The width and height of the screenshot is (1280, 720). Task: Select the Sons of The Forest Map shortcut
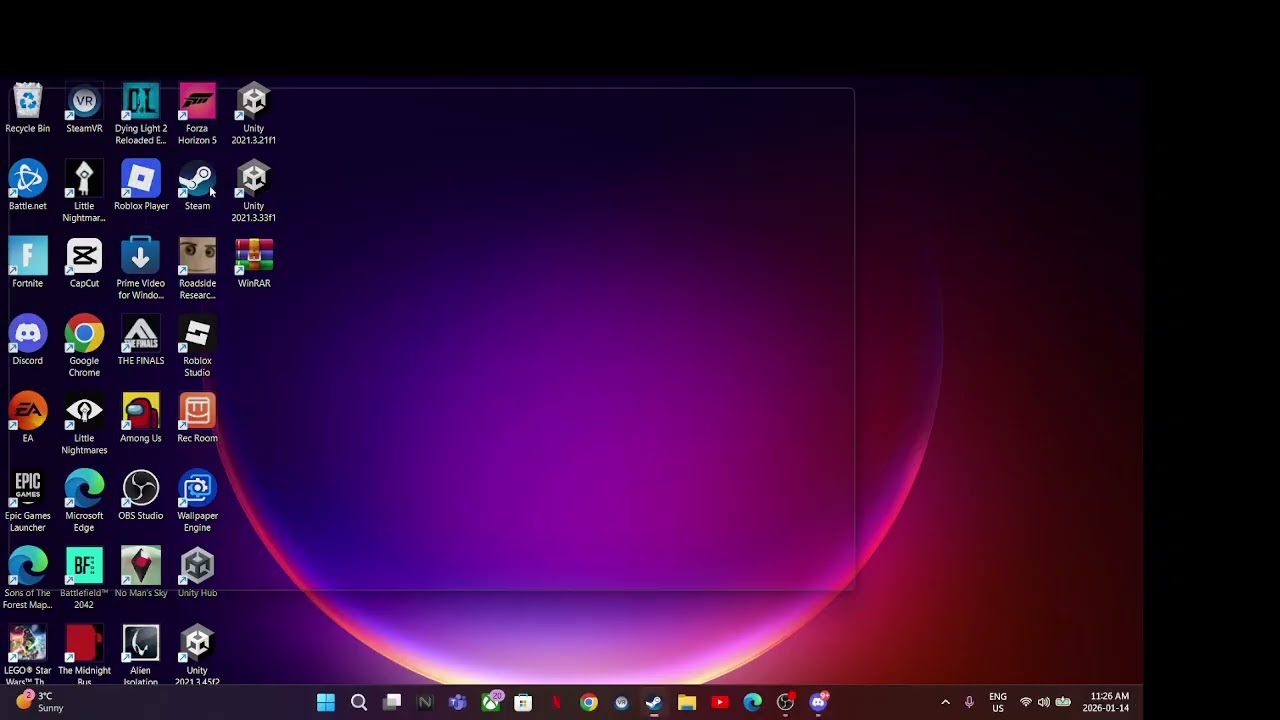[x=28, y=579]
